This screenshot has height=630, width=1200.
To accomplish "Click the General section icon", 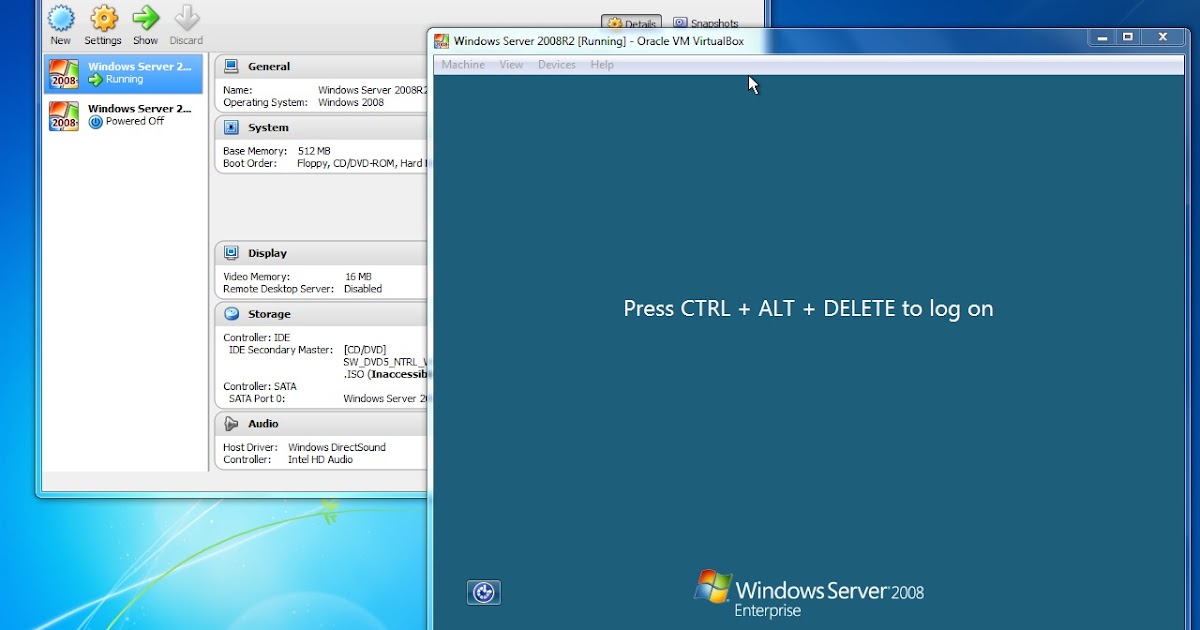I will (x=231, y=66).
